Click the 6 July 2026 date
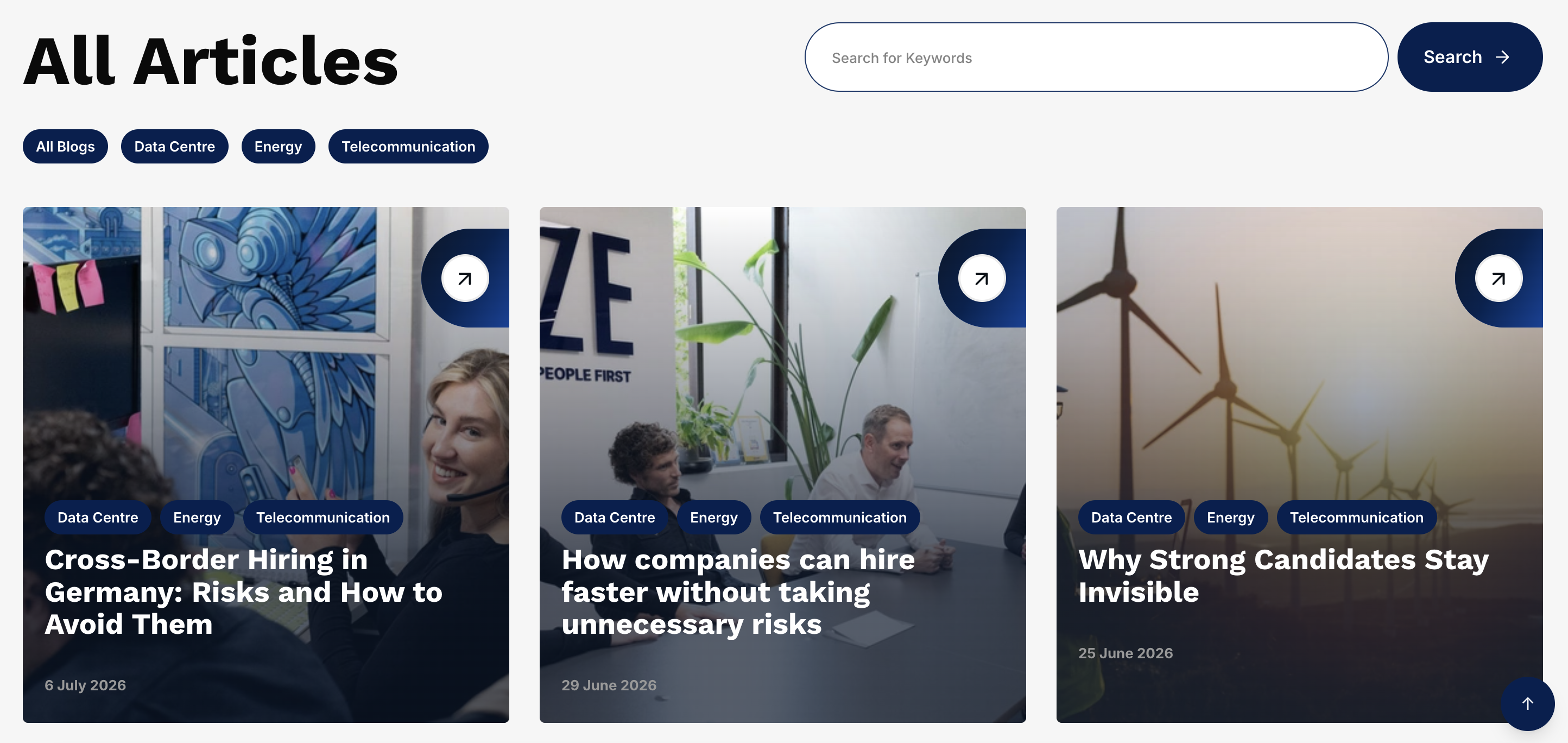The width and height of the screenshot is (1568, 743). coord(85,685)
